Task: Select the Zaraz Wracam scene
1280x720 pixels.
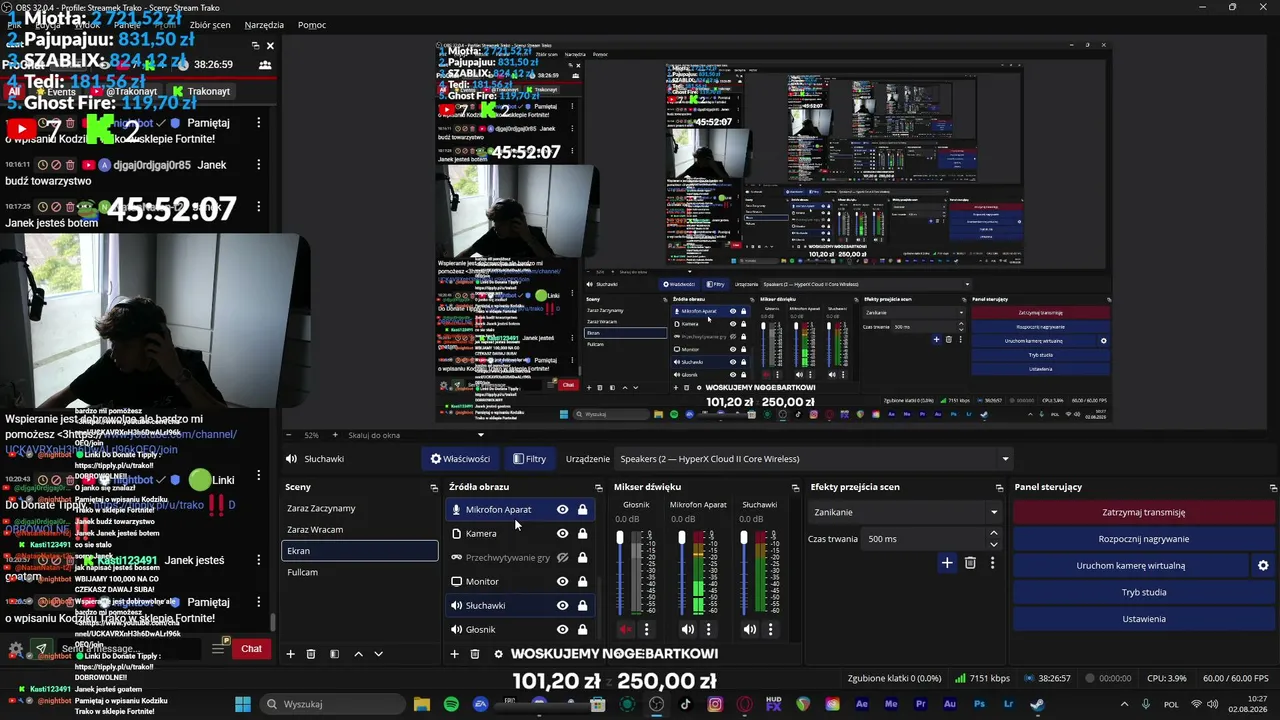Action: tap(360, 530)
